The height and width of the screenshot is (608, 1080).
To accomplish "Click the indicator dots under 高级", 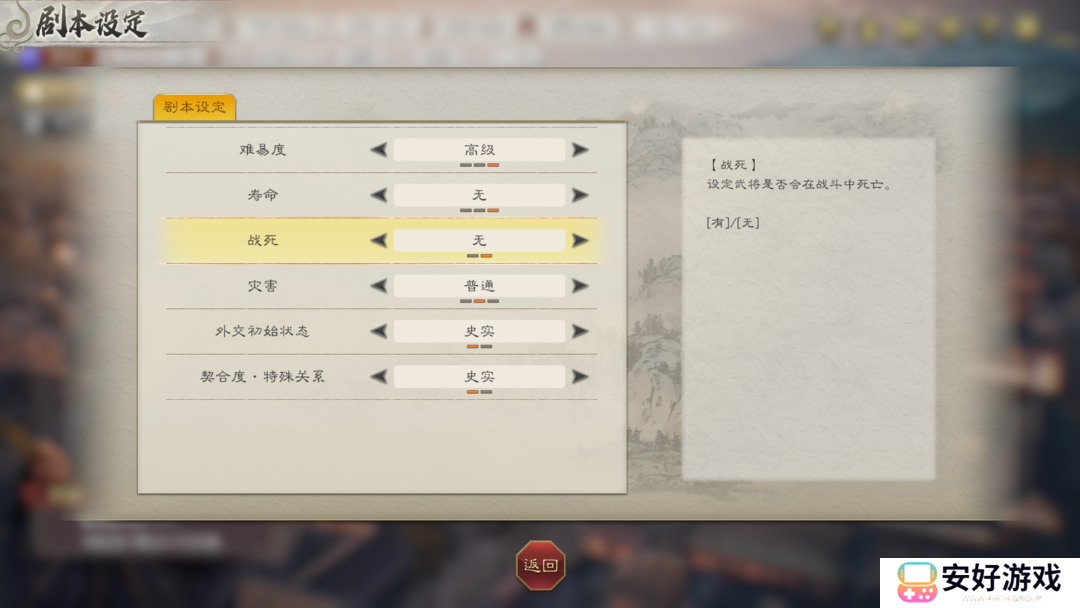I will point(479,165).
